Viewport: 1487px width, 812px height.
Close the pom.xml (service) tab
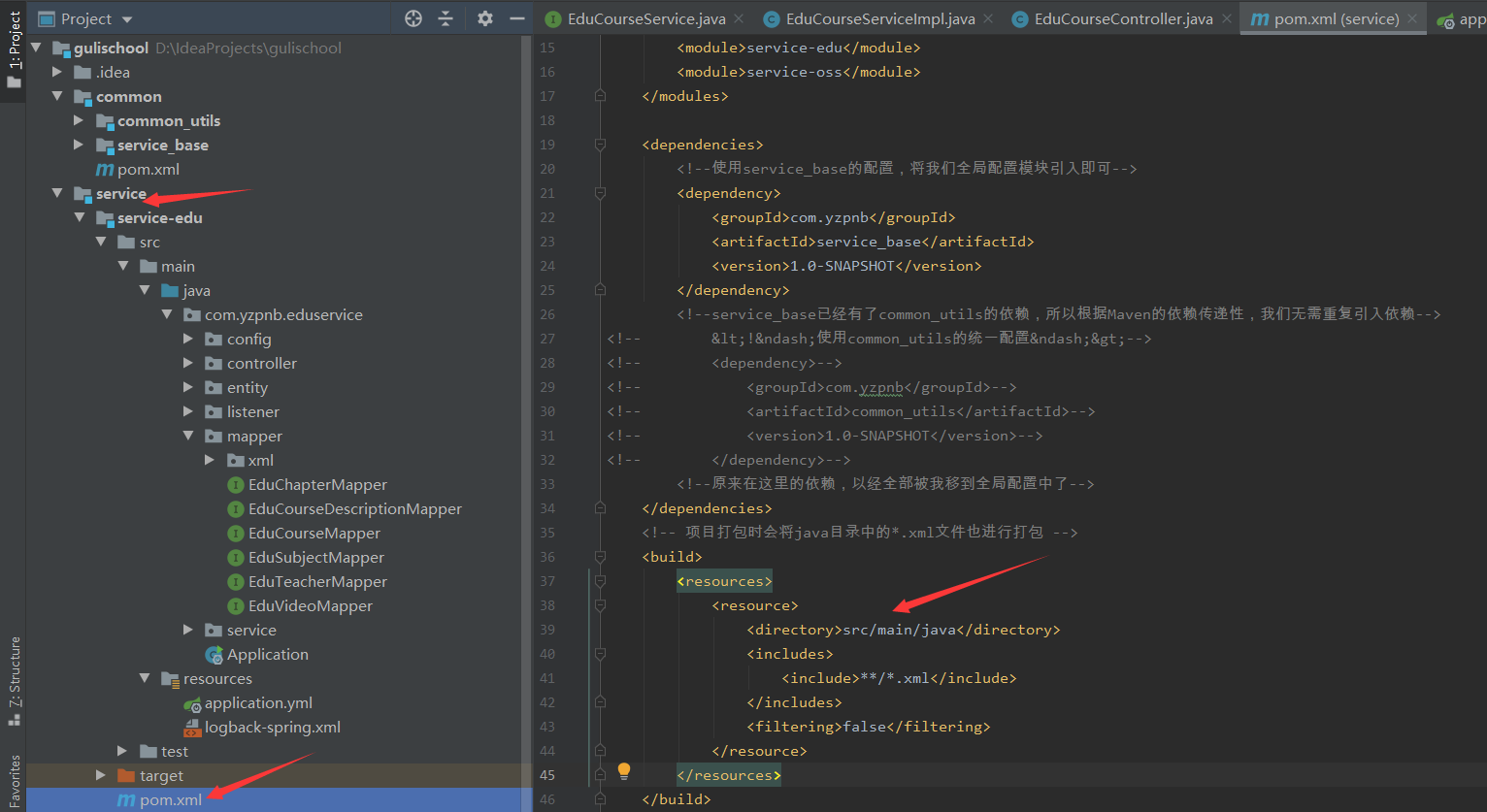coord(1411,18)
